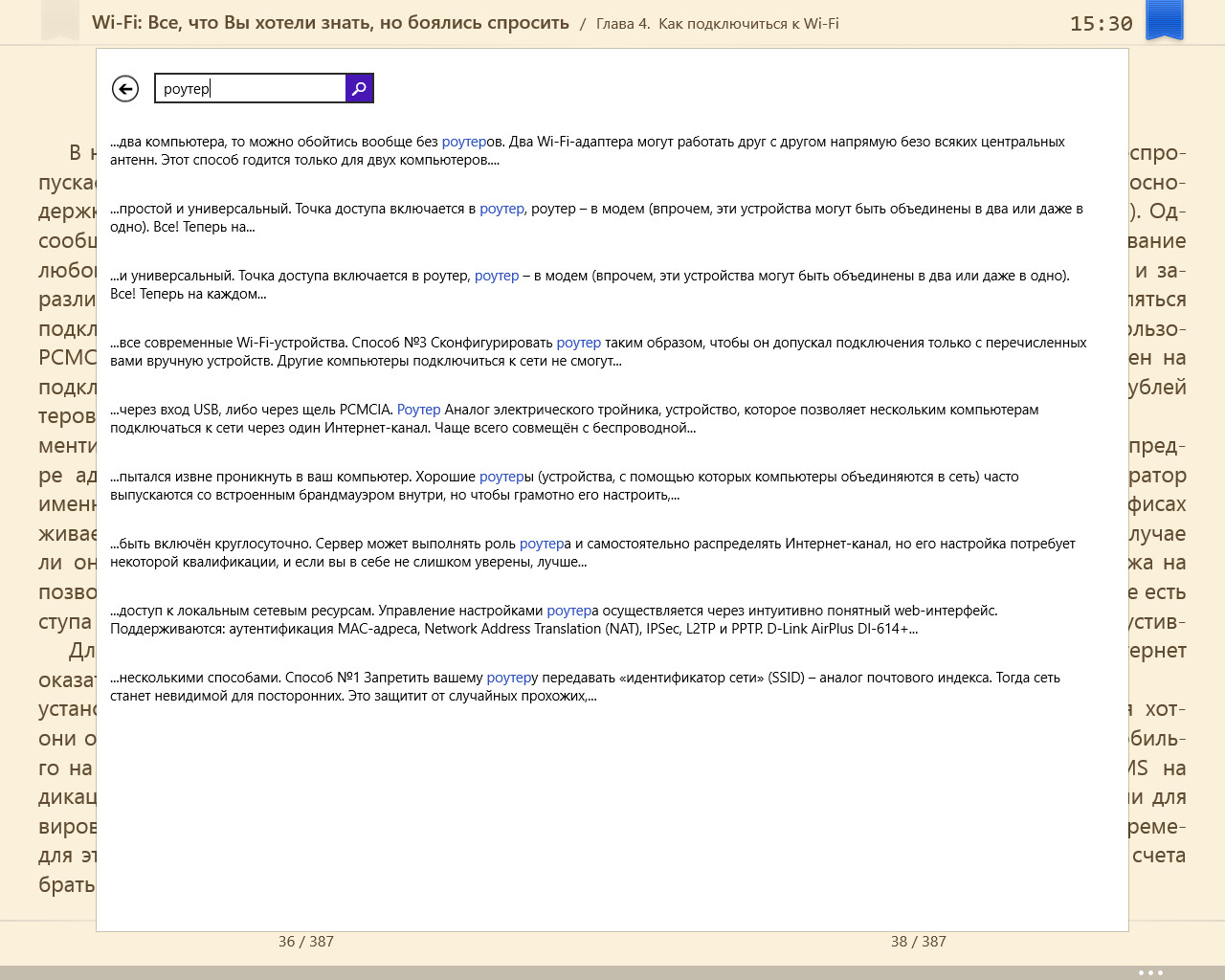
Task: Open result "...через вход USB, либо через щель PCMCIA"
Action: pyautogui.click(x=574, y=418)
